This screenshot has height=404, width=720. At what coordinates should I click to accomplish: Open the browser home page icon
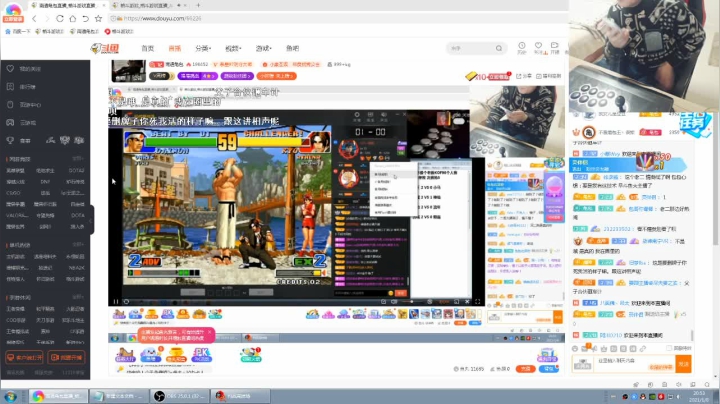click(x=73, y=19)
